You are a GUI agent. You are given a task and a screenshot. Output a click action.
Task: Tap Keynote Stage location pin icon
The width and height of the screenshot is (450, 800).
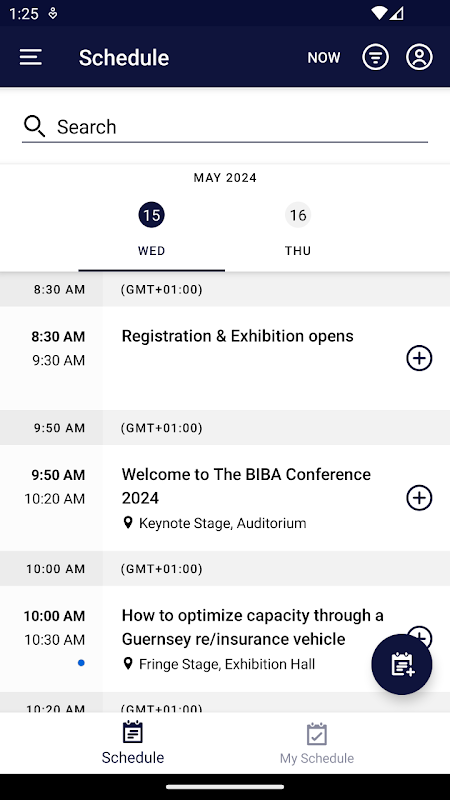tap(128, 522)
